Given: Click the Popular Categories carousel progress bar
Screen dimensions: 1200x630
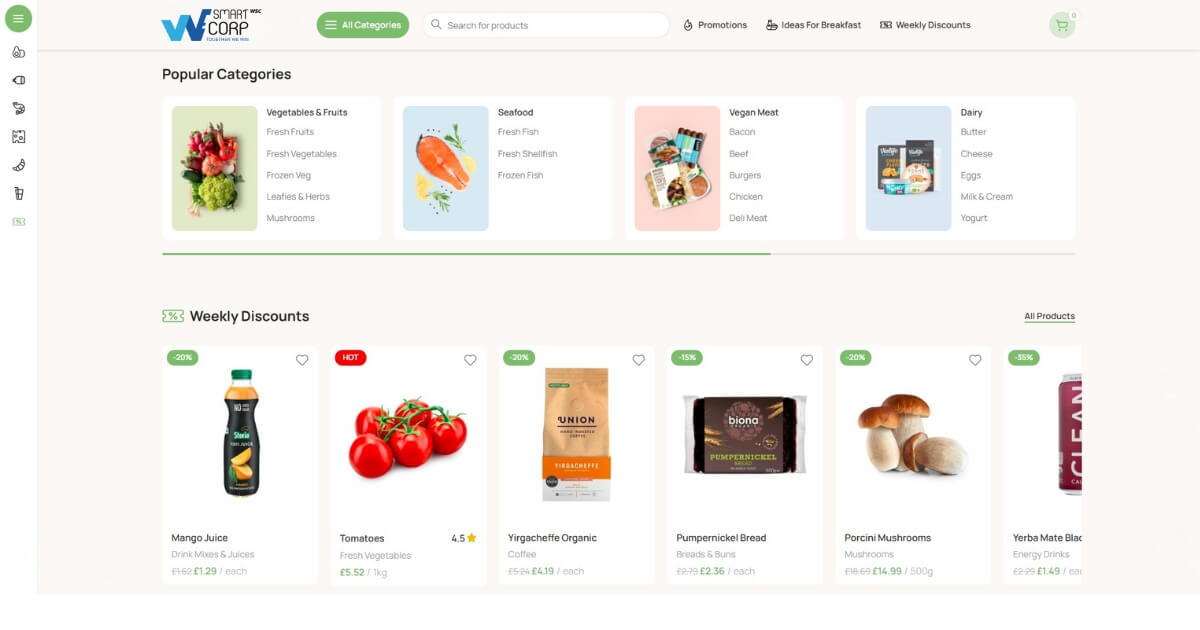Looking at the screenshot, I should click(618, 254).
